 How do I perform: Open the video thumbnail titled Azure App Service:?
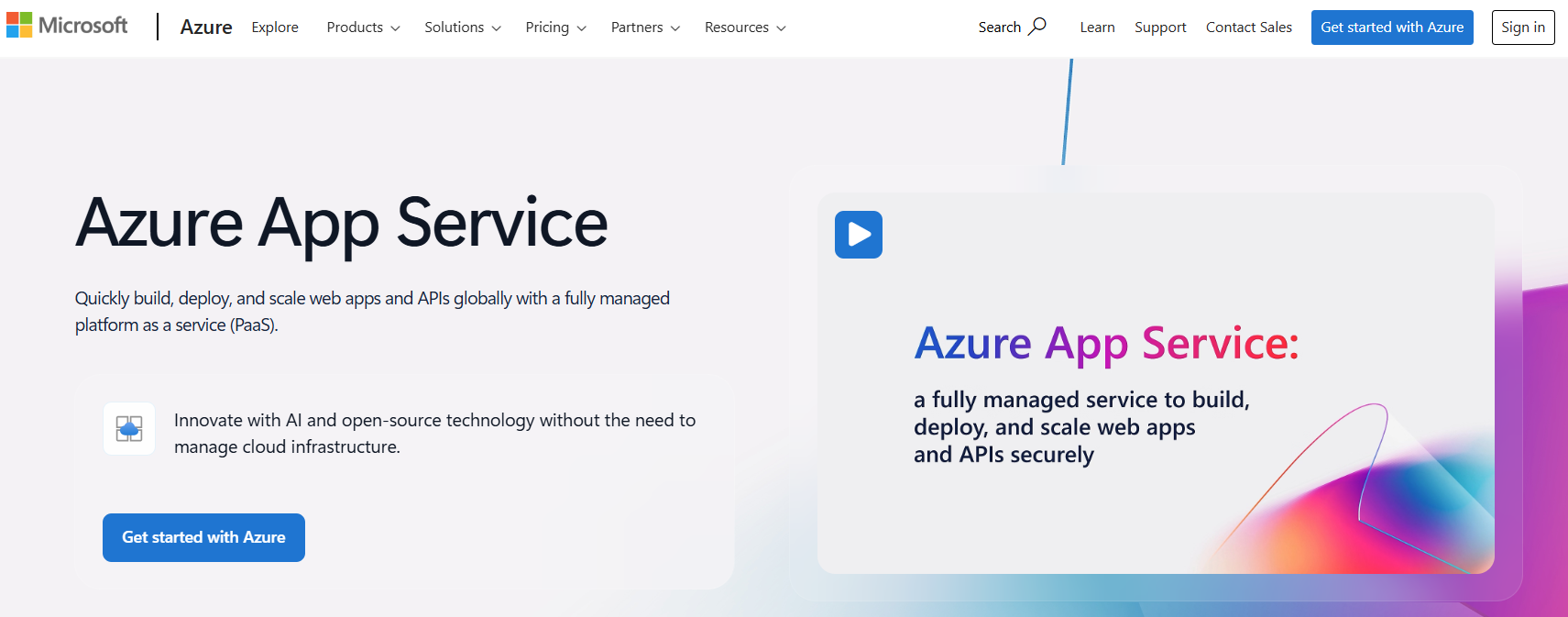(x=1156, y=383)
